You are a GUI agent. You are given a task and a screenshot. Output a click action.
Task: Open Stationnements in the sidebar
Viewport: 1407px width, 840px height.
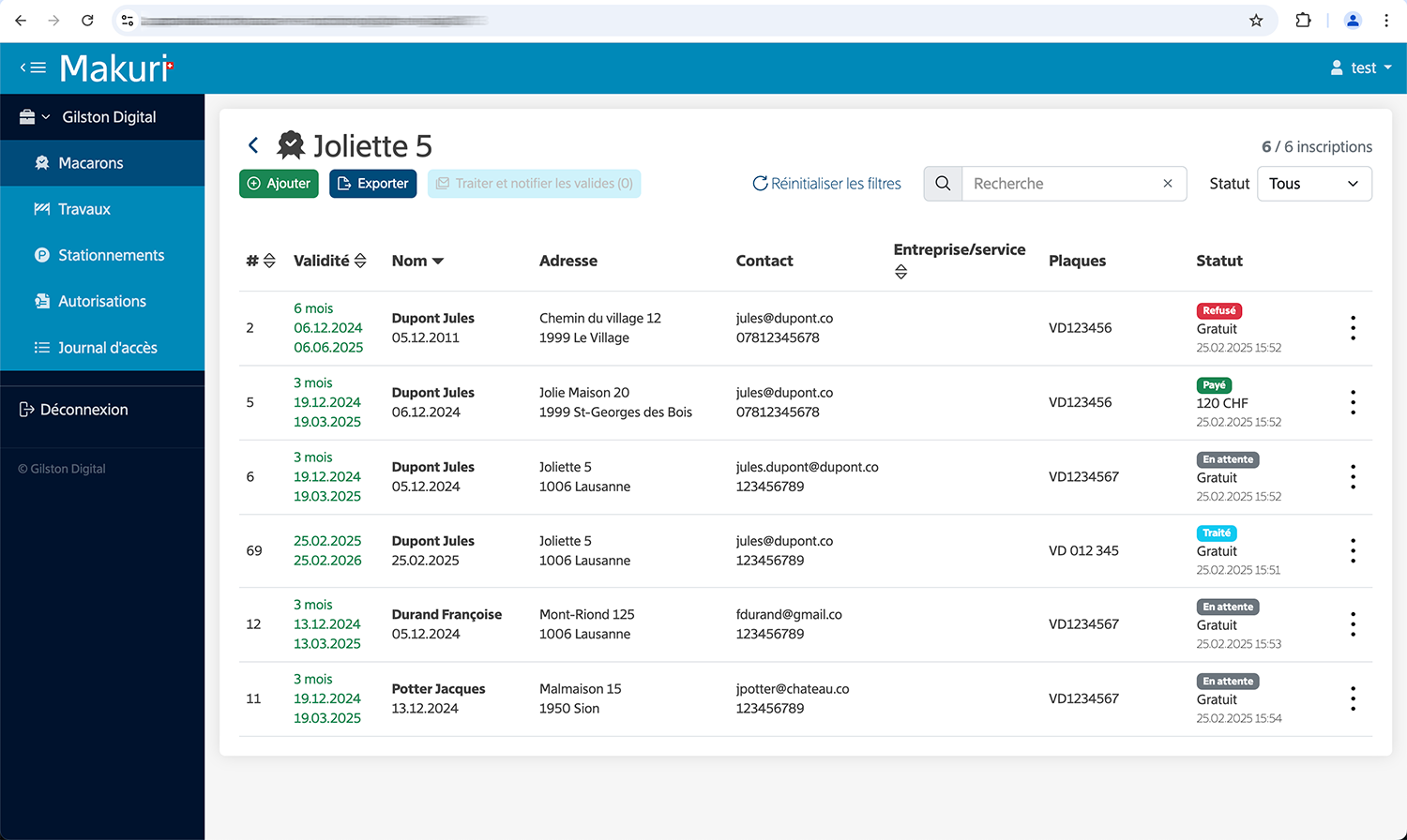coord(111,255)
